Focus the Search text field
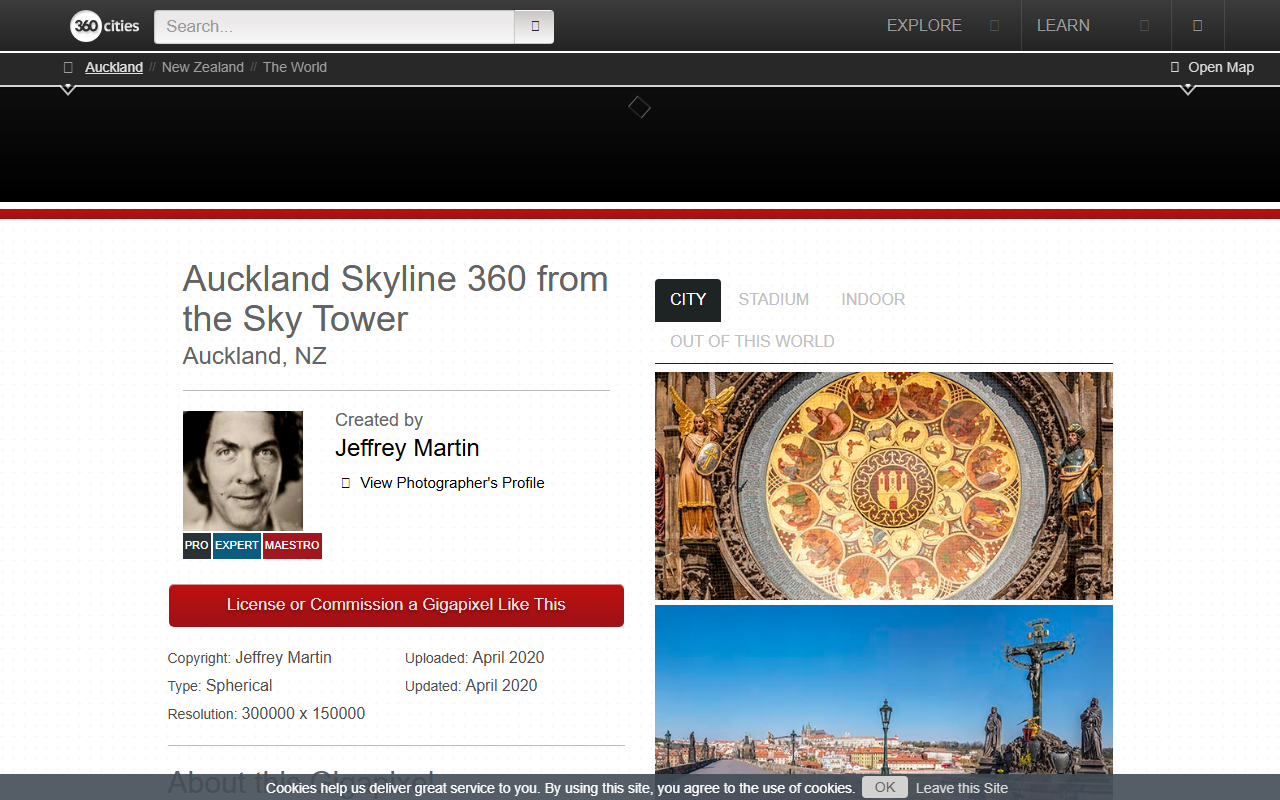This screenshot has height=800, width=1280. (x=334, y=27)
